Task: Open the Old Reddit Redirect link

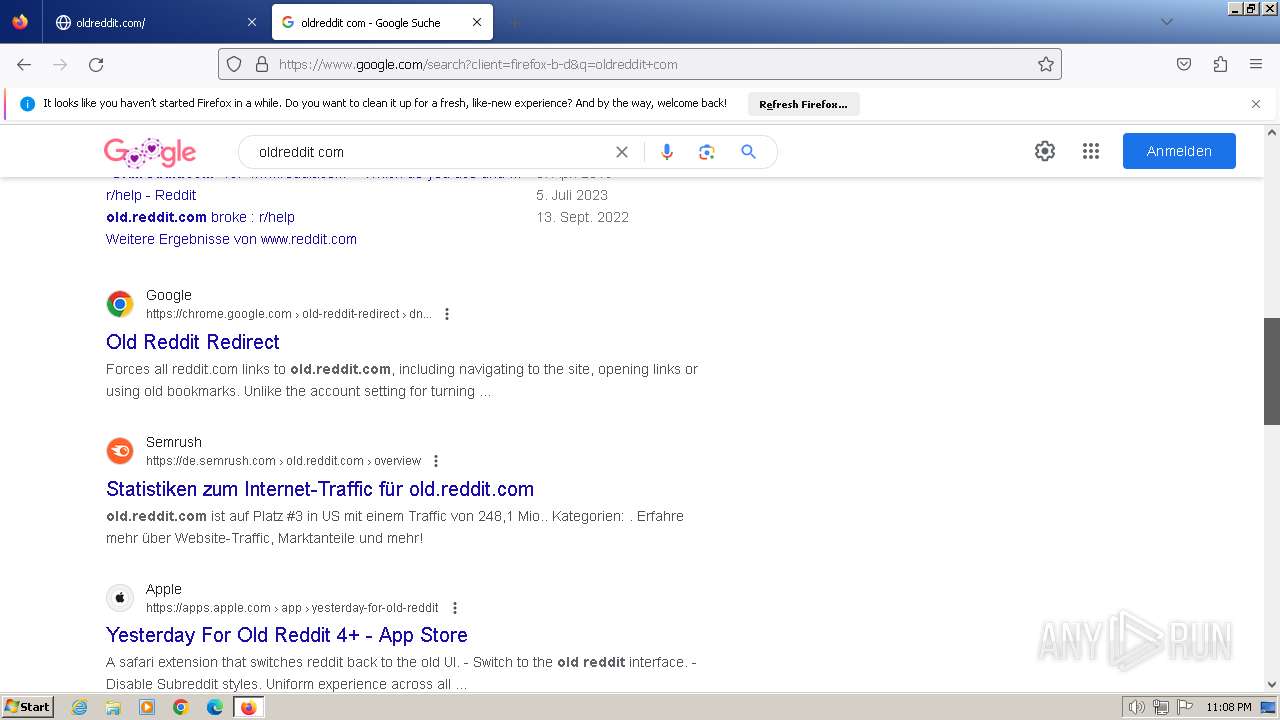Action: pyautogui.click(x=193, y=342)
